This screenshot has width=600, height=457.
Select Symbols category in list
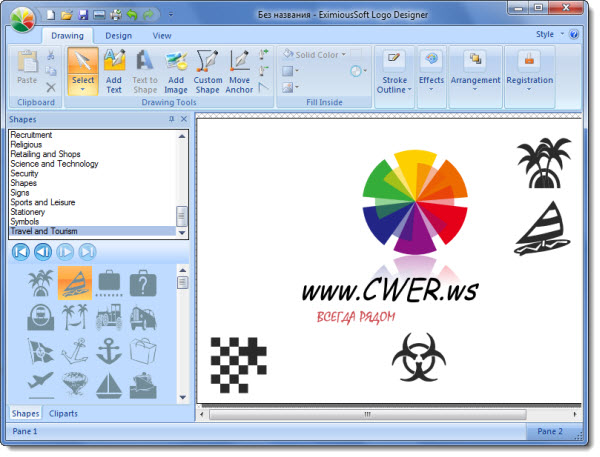(92, 221)
